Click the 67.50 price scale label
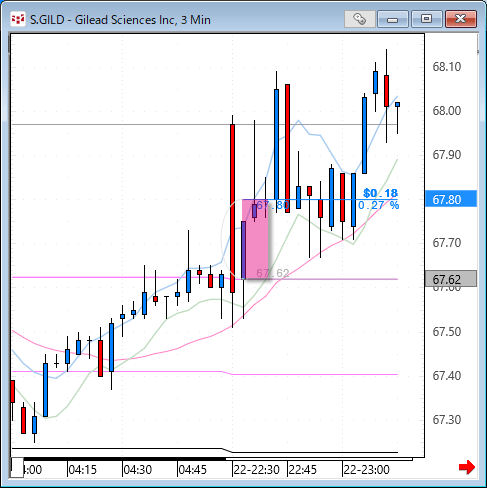The image size is (487, 488). click(x=446, y=332)
